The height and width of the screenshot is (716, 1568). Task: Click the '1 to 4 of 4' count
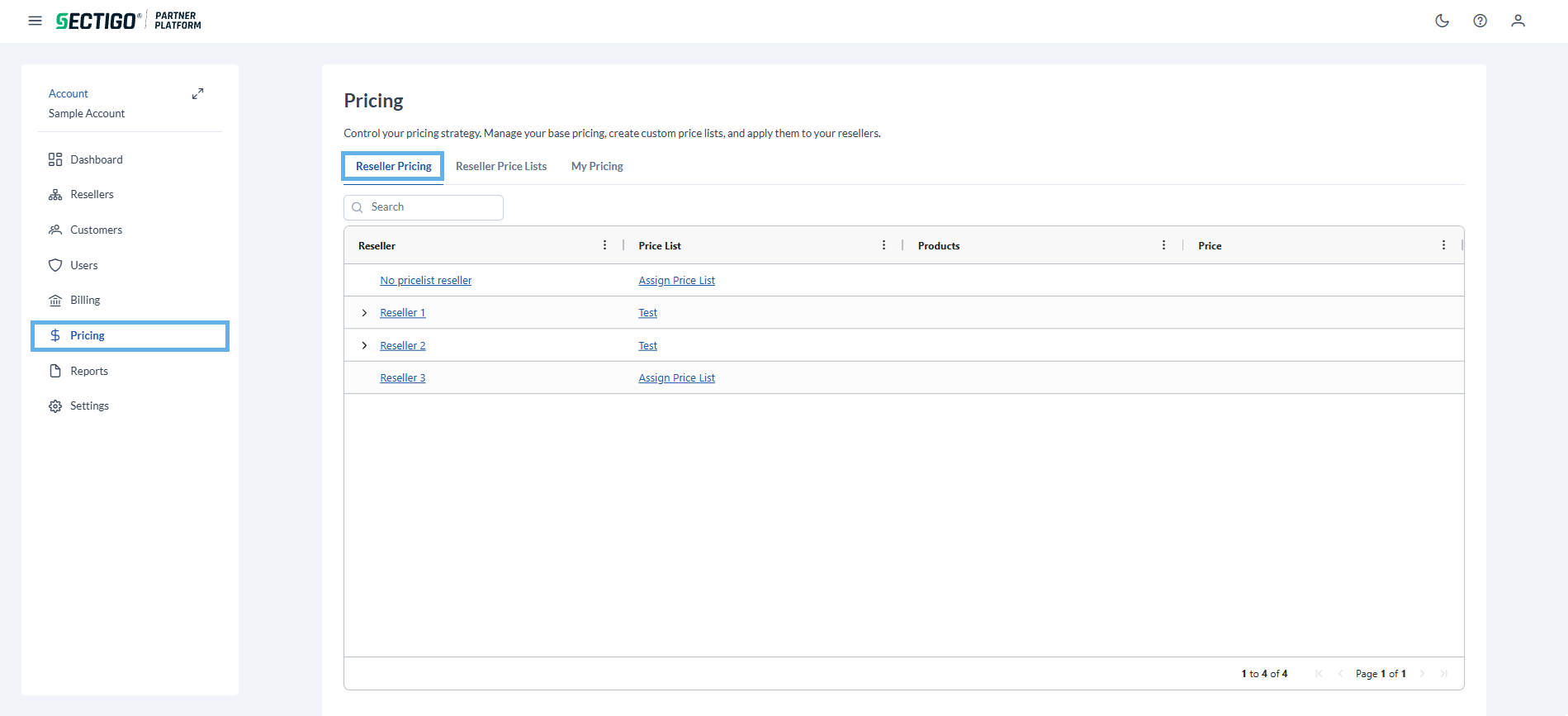pos(1264,674)
